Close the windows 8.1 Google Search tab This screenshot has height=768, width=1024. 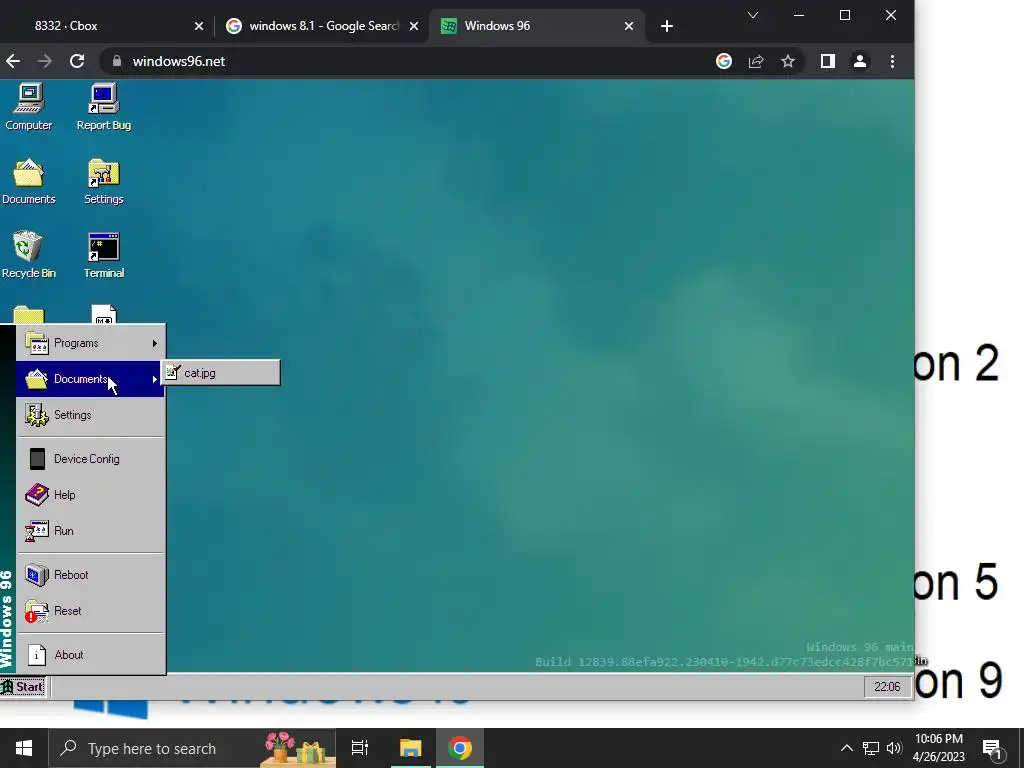tap(413, 26)
